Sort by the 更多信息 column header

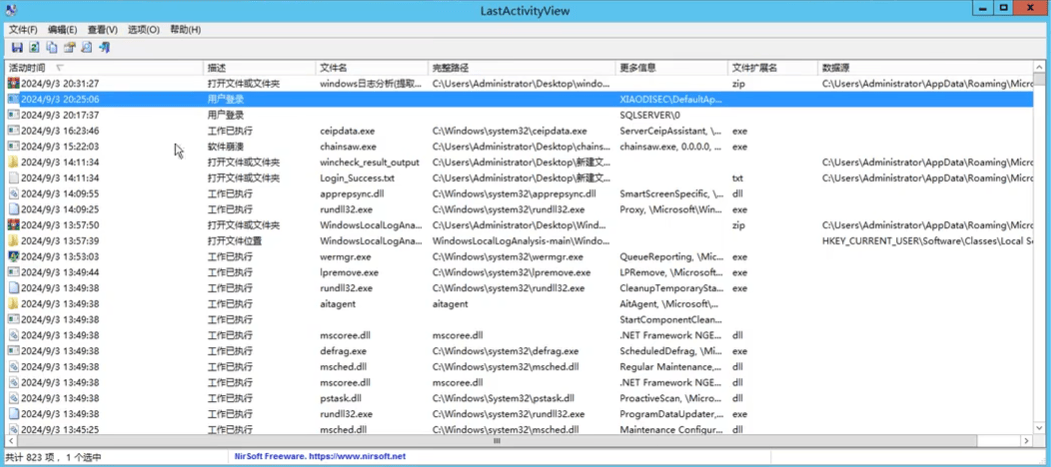click(x=672, y=68)
